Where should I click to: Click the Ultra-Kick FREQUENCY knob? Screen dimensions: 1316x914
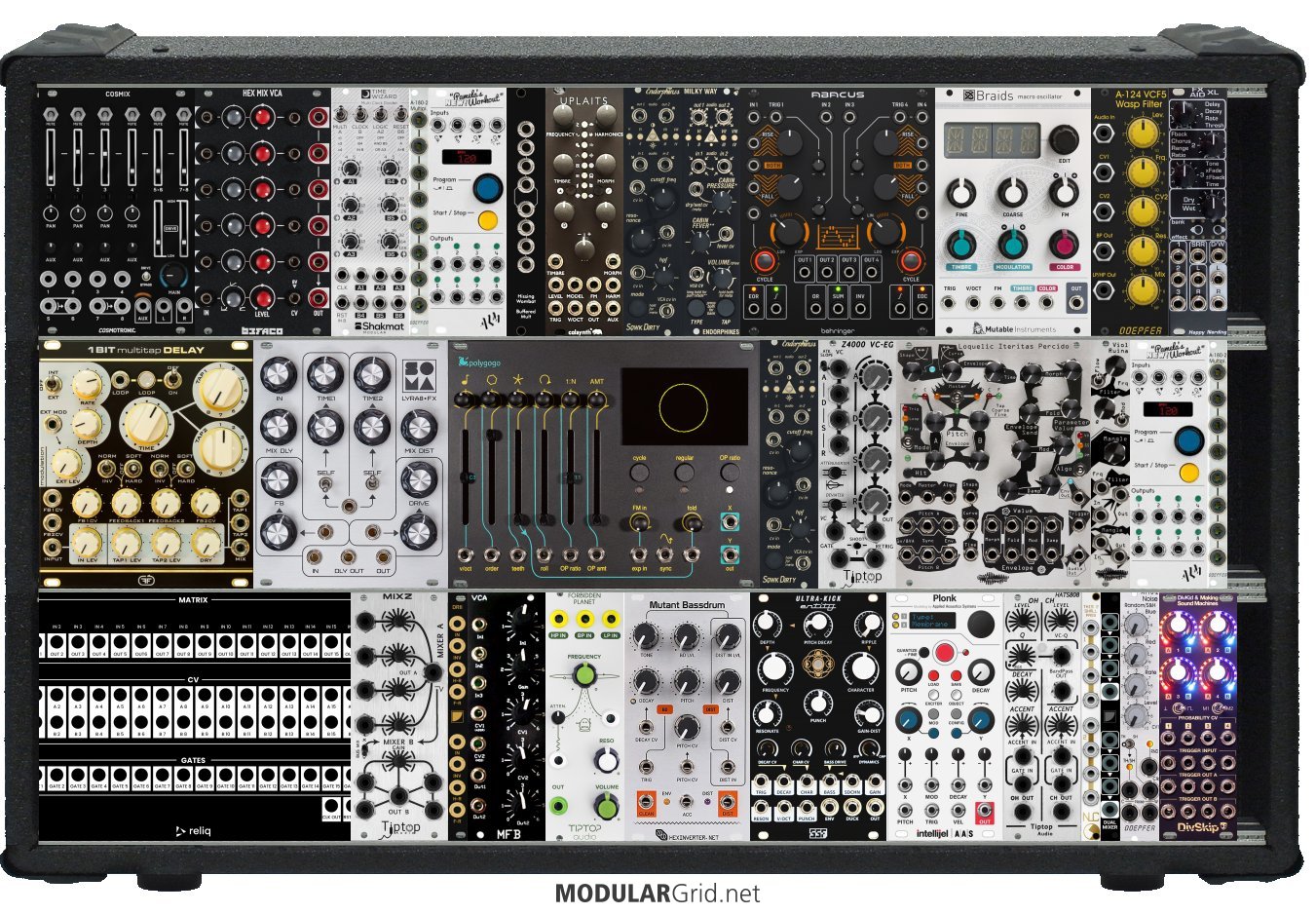(774, 668)
